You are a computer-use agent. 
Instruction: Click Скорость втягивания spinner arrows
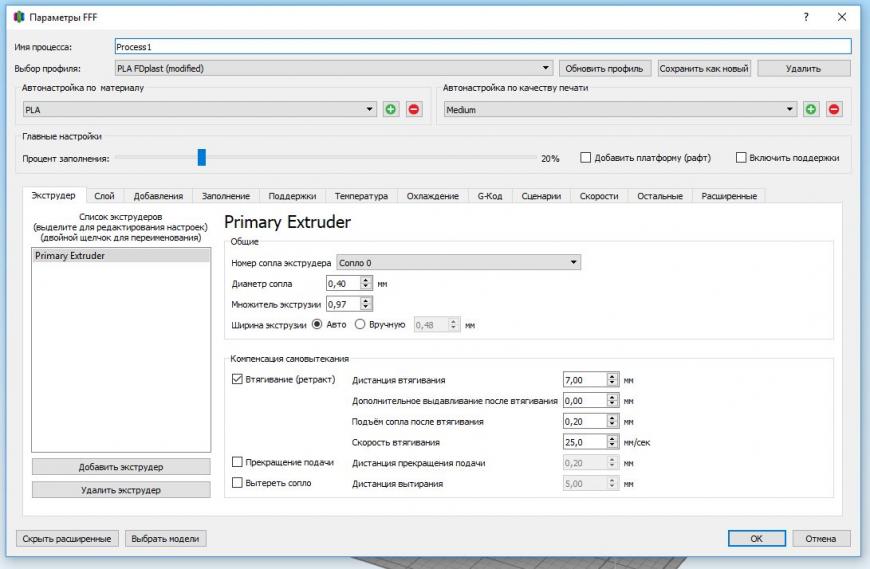click(612, 442)
